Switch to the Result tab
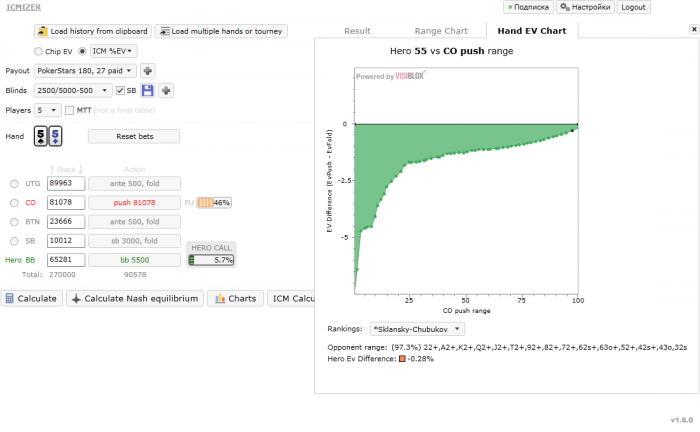The width and height of the screenshot is (700, 432). pyautogui.click(x=357, y=31)
